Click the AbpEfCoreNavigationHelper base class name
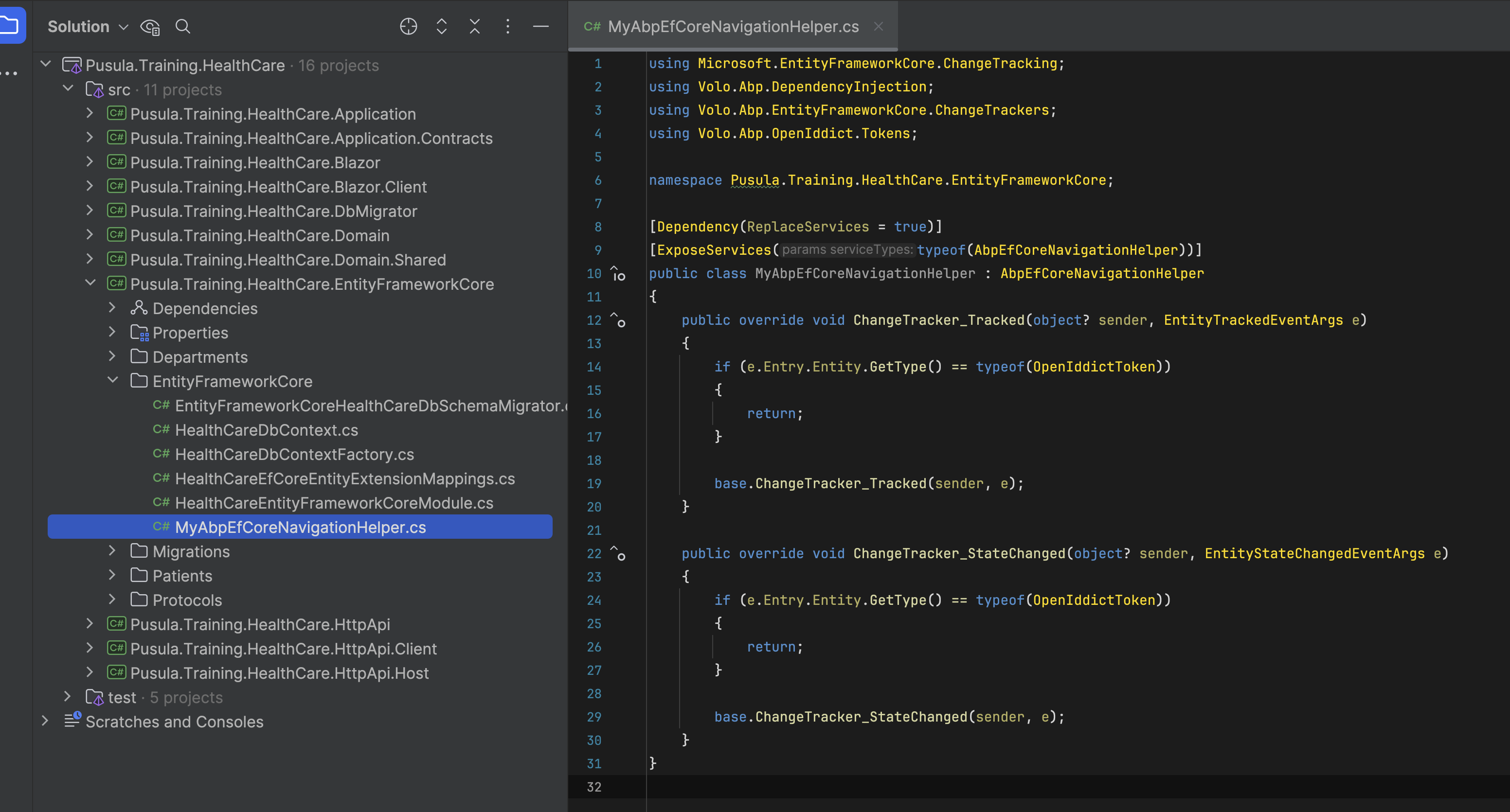Screen dimensions: 1510x812 (1101, 274)
